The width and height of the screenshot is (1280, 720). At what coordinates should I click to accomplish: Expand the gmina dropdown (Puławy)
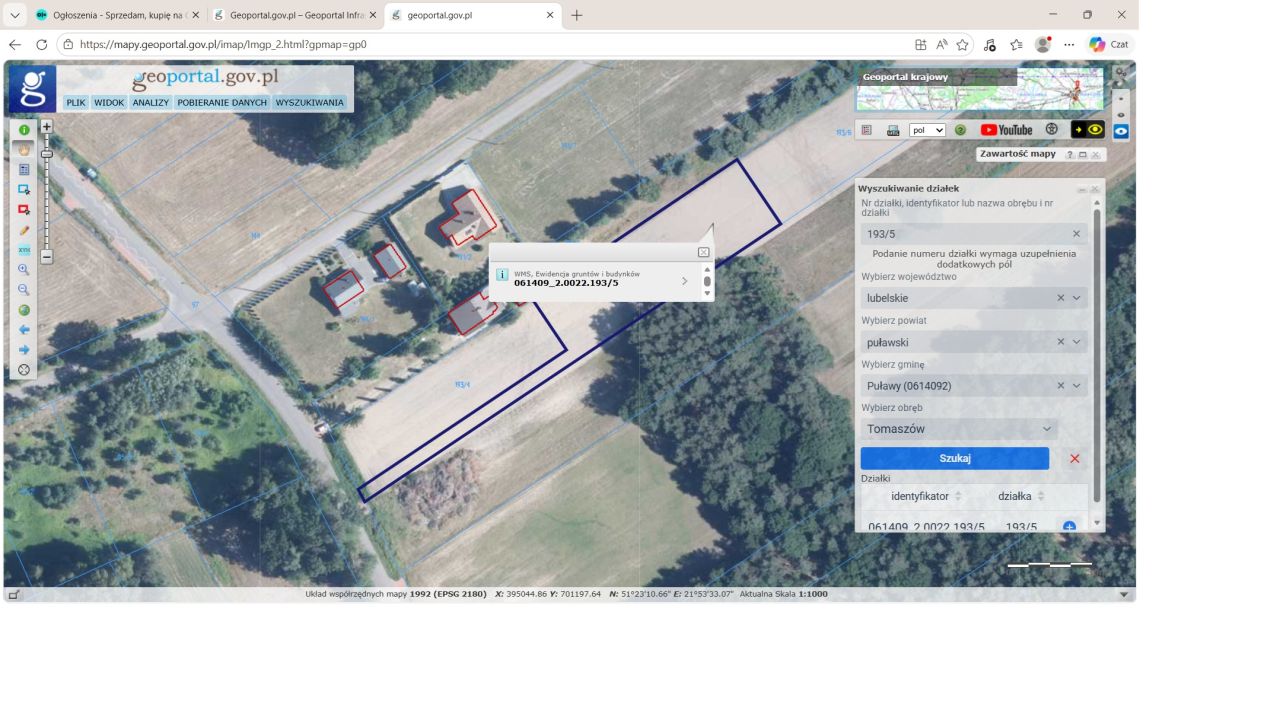(x=1077, y=386)
